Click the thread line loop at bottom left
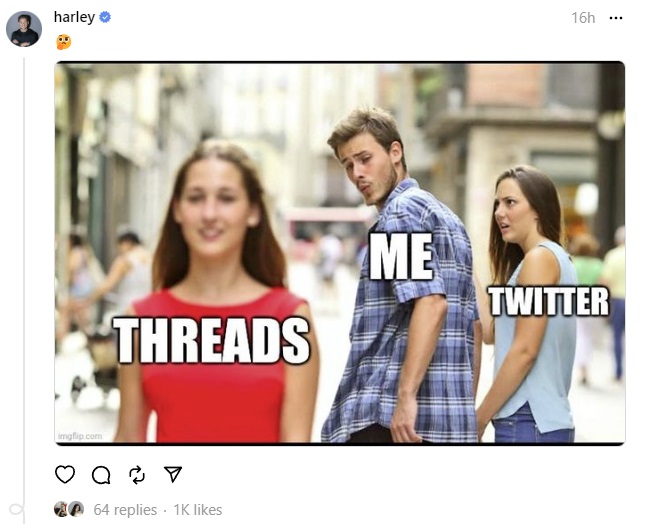This screenshot has width=654, height=524. click(17, 509)
